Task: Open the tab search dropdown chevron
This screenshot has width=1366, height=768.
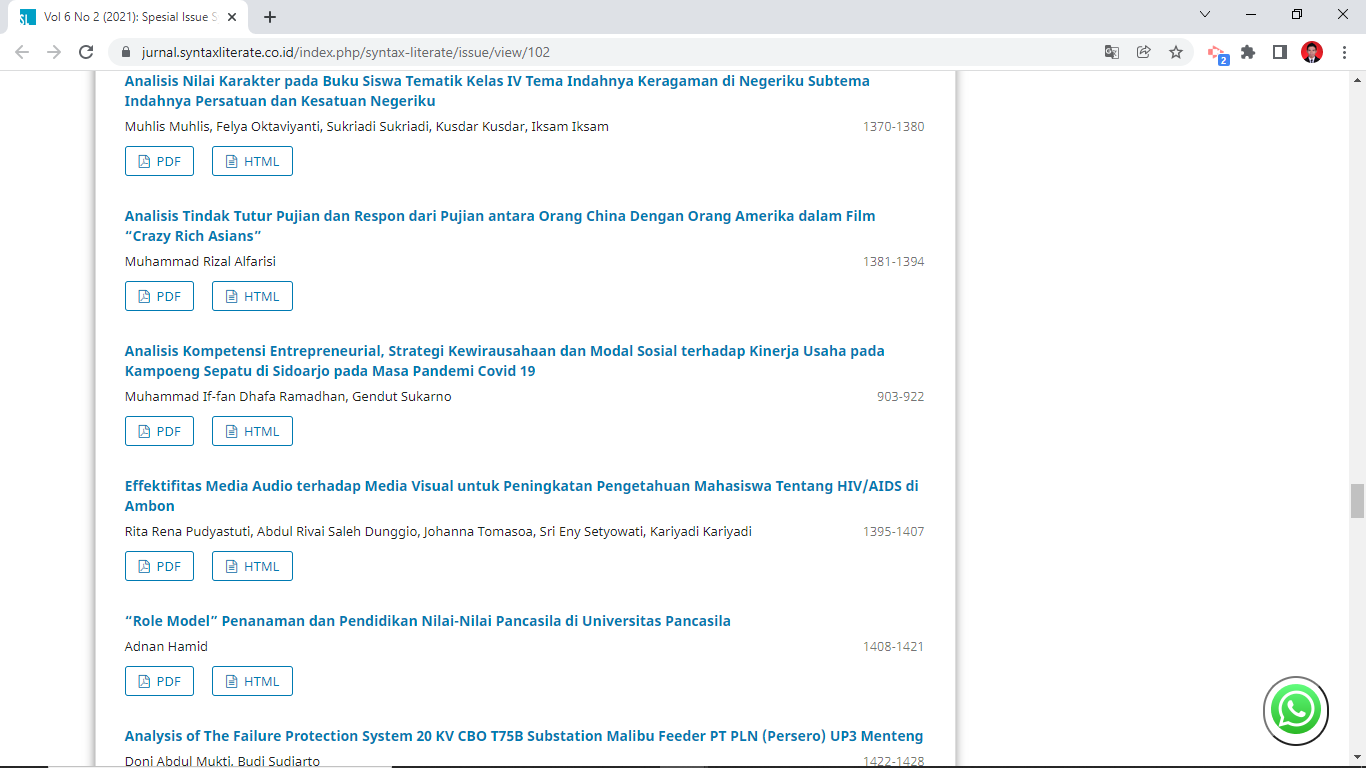Action: (x=1204, y=15)
